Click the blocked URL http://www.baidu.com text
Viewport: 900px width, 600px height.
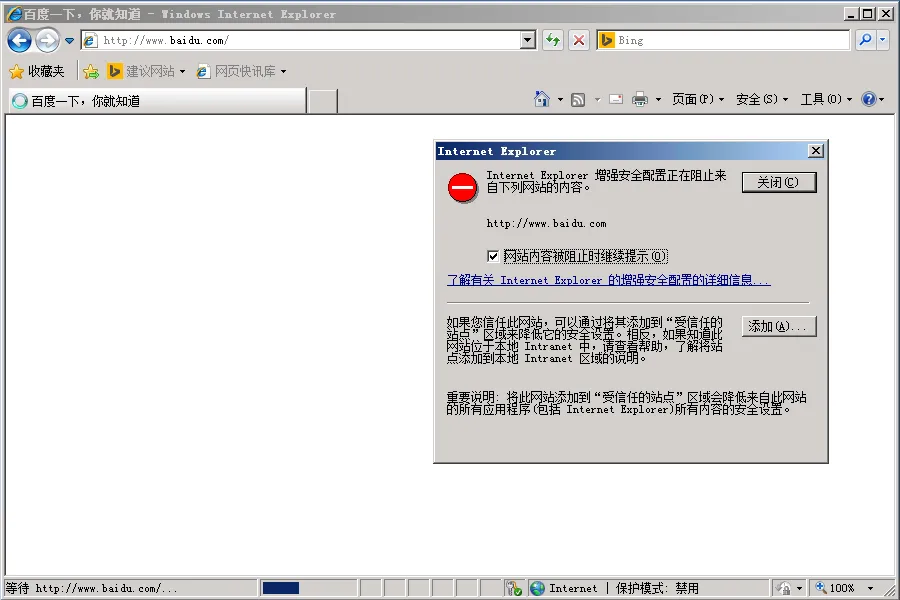click(x=546, y=223)
